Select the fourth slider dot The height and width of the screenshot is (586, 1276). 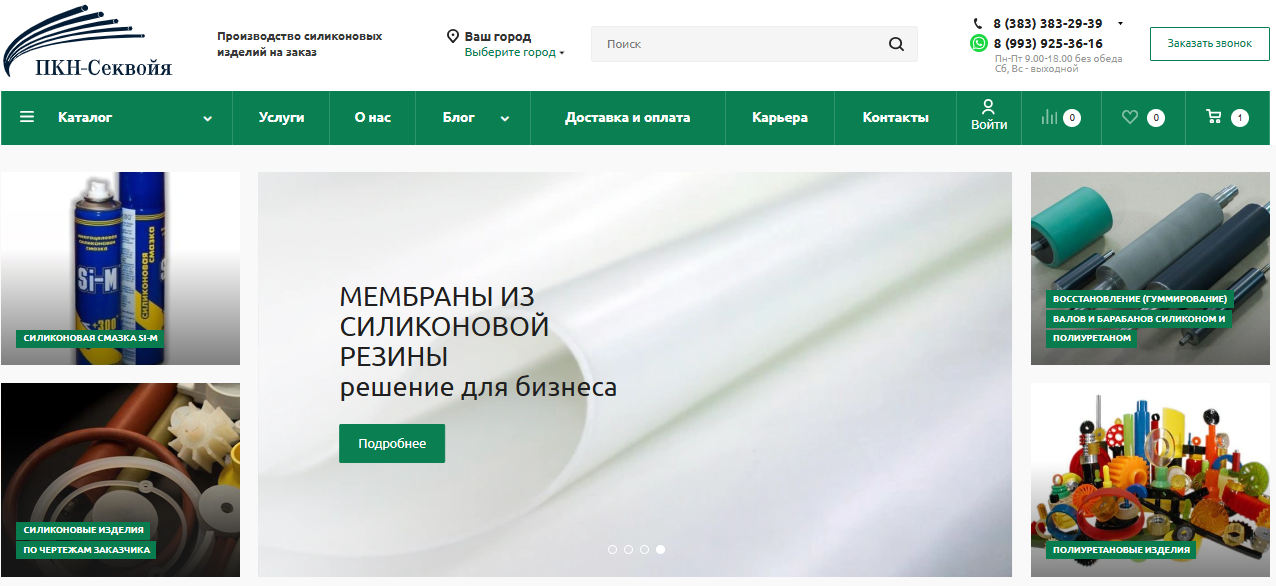click(x=660, y=549)
